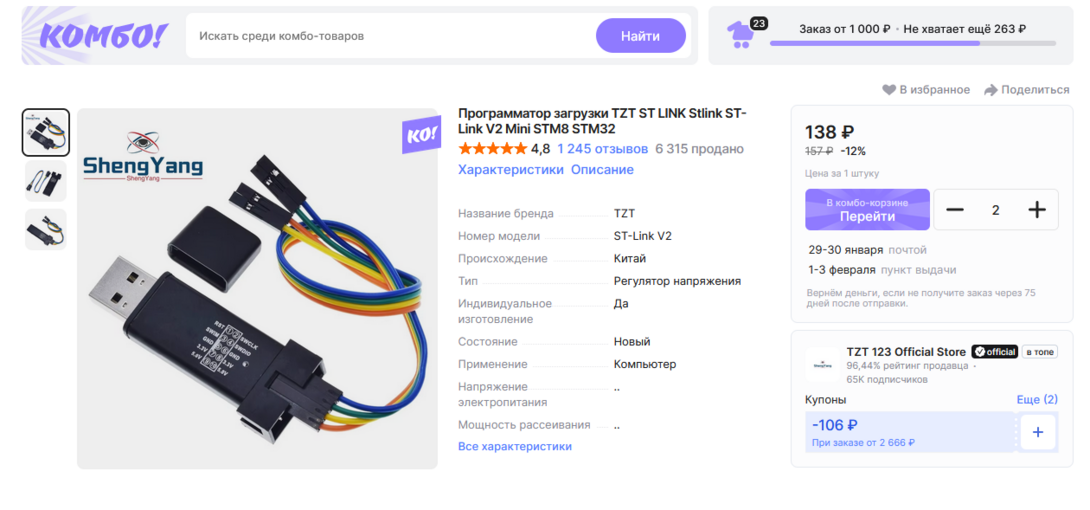Expand Все характеристики link
Viewport: 1090px width, 510px height.
[514, 446]
